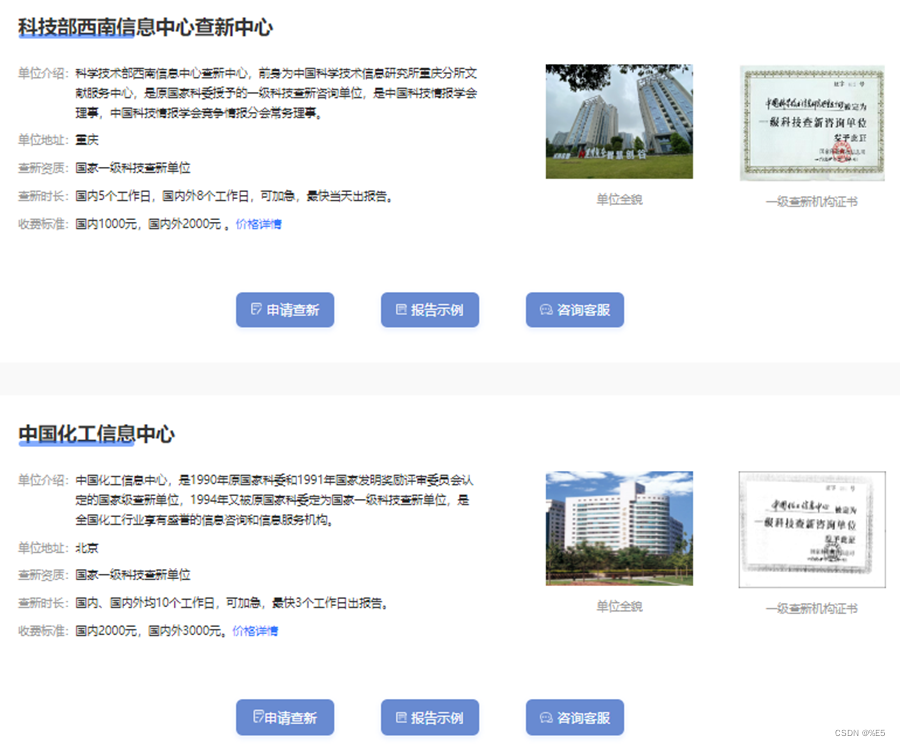View 单位全貌 photo of 西南信息中心 towers

619,122
